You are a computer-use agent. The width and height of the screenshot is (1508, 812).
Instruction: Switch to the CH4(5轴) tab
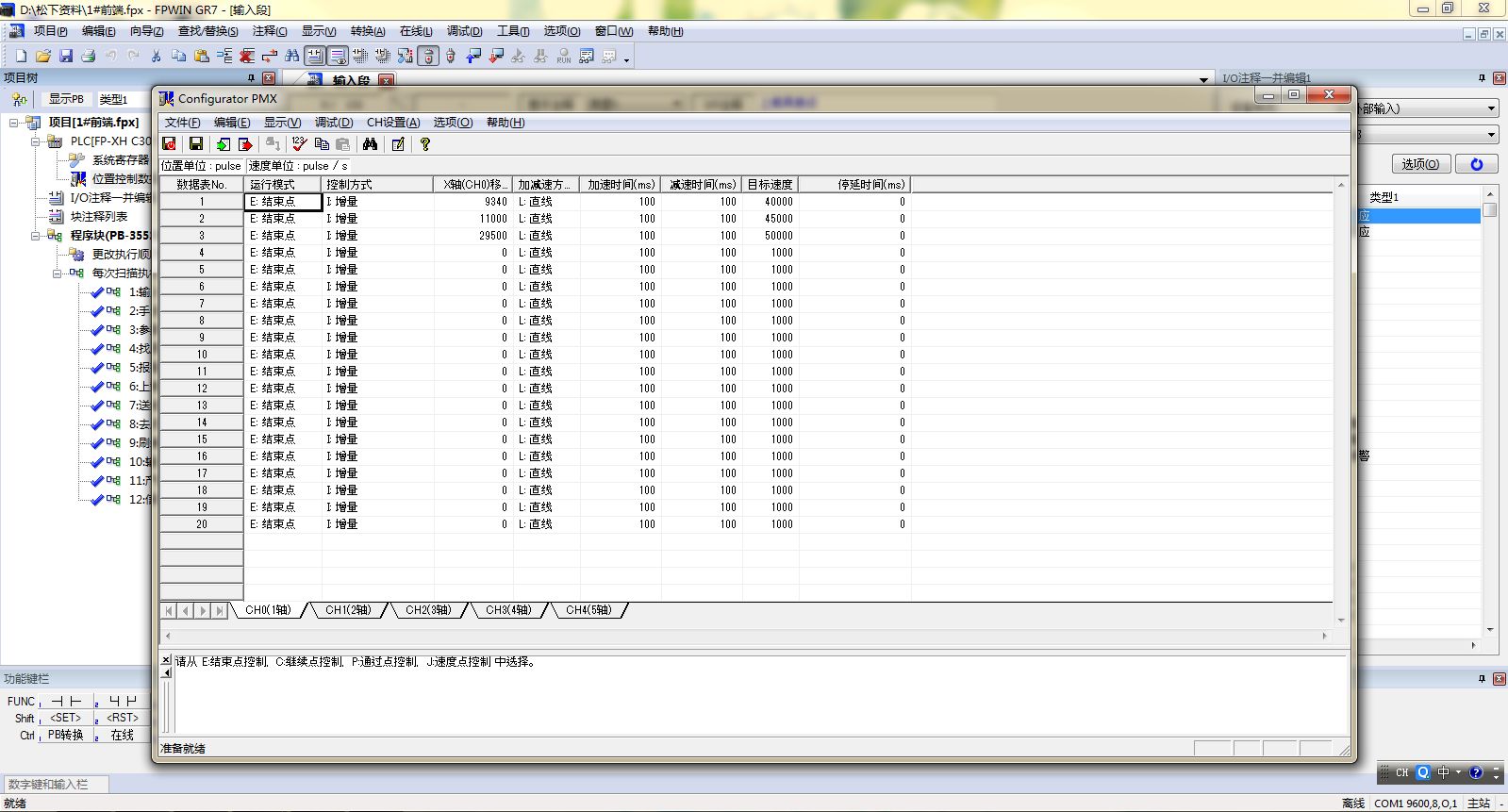click(x=588, y=610)
